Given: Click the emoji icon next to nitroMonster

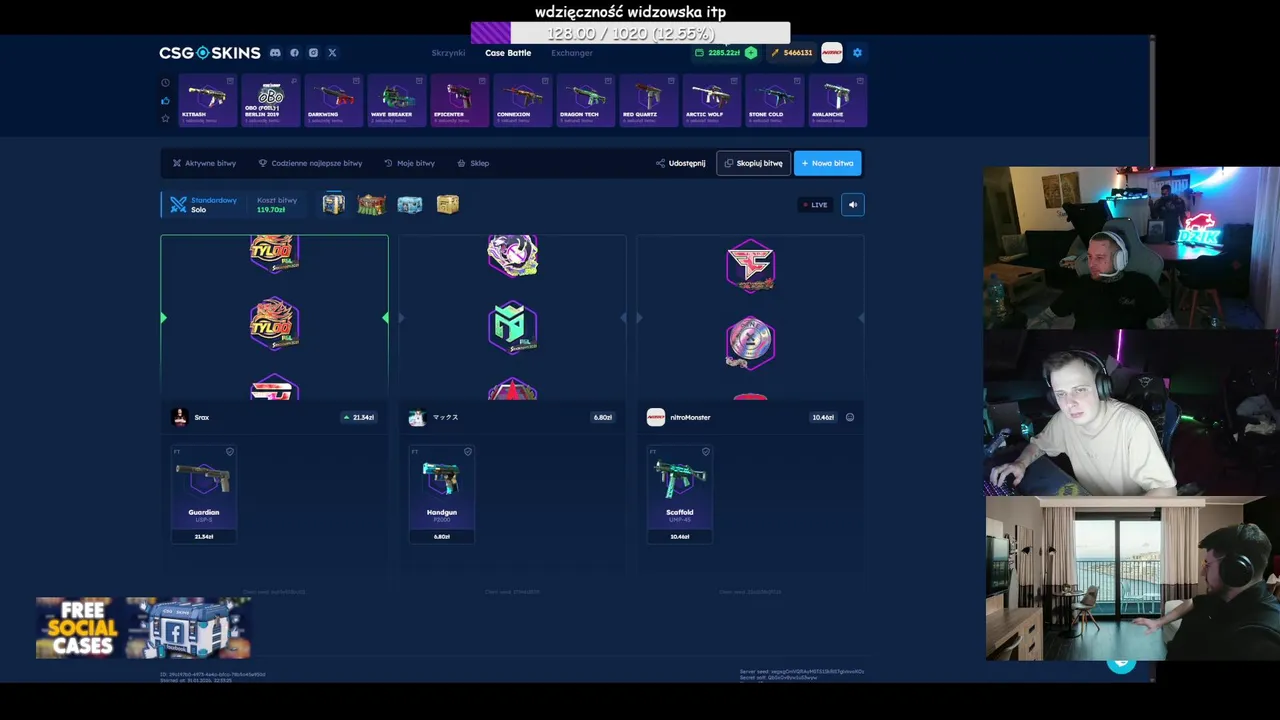Looking at the screenshot, I should (x=850, y=417).
